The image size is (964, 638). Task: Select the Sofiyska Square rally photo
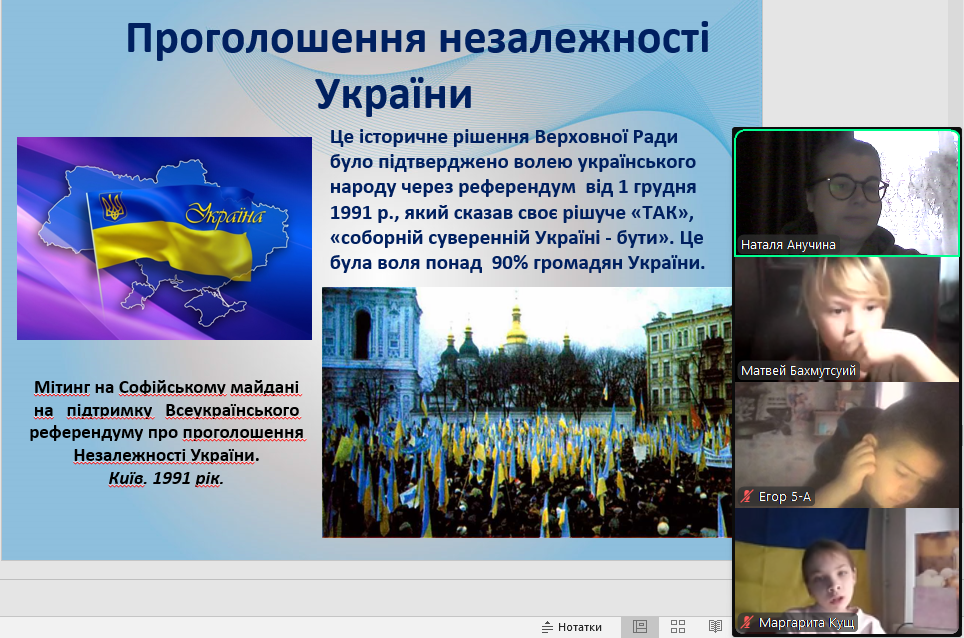click(527, 412)
